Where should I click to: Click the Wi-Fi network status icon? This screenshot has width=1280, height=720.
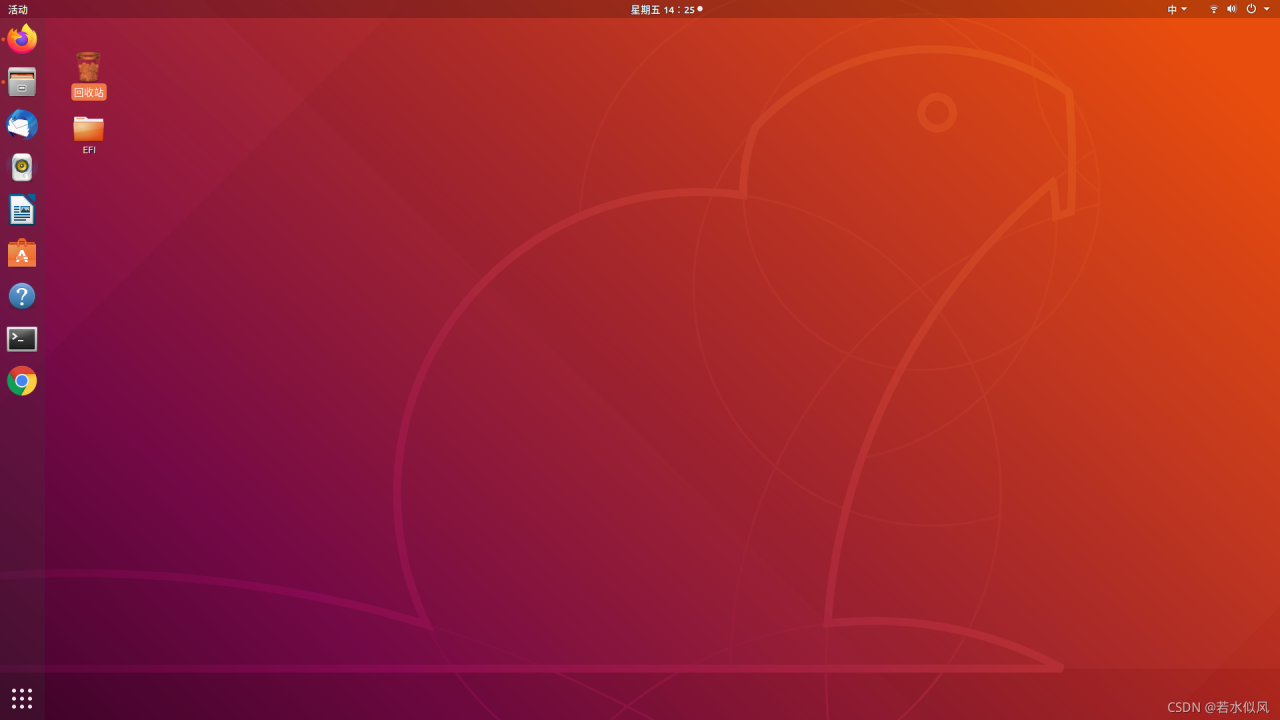[1214, 9]
